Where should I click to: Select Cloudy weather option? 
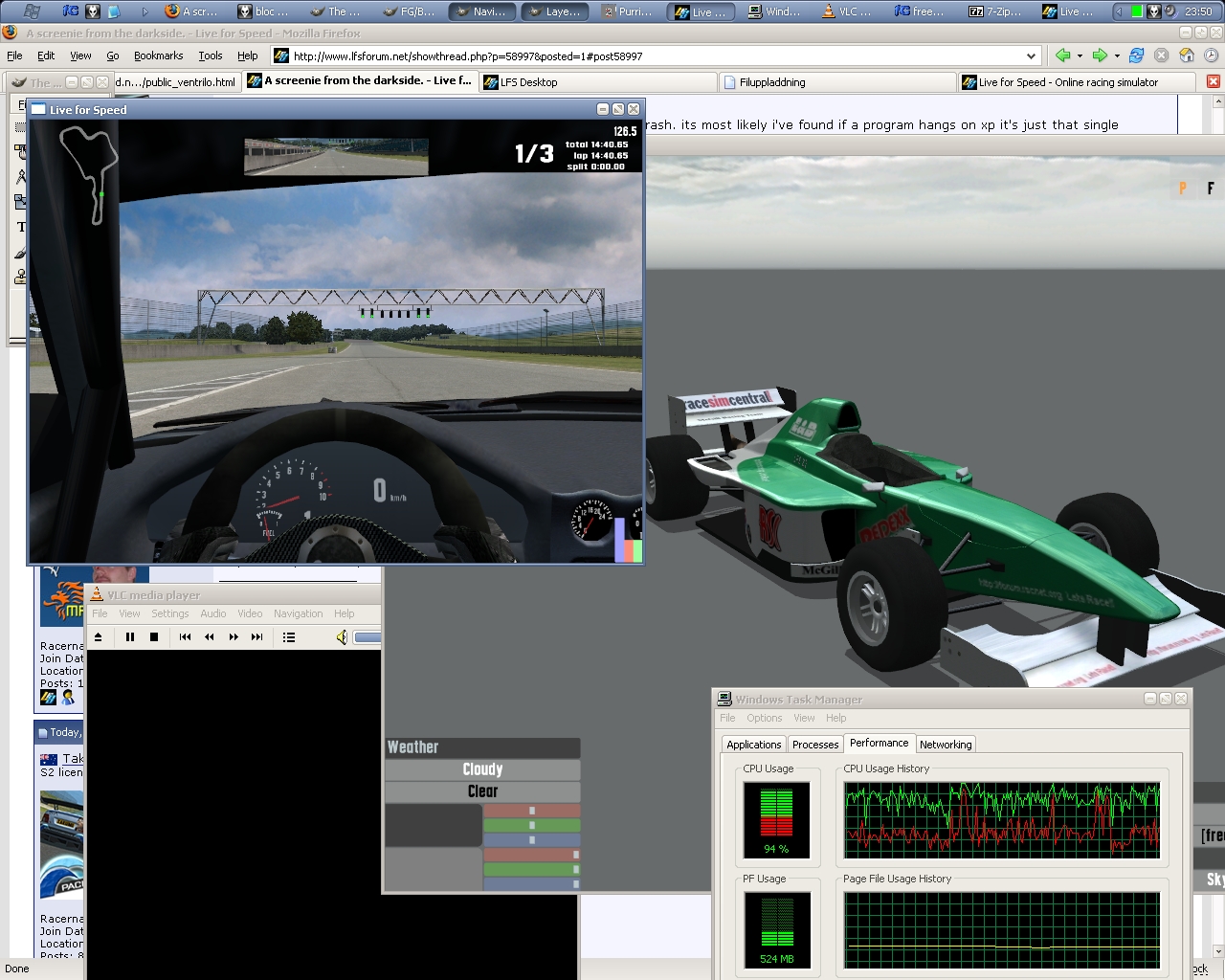click(482, 769)
